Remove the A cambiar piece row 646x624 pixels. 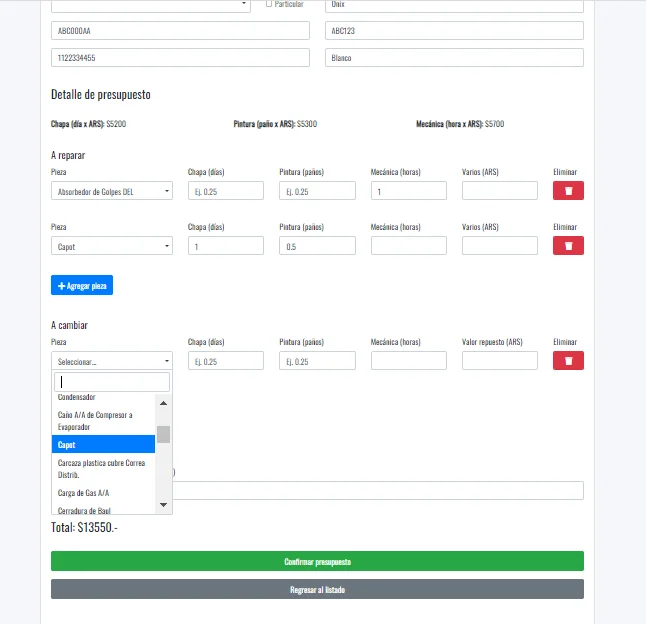click(x=568, y=360)
